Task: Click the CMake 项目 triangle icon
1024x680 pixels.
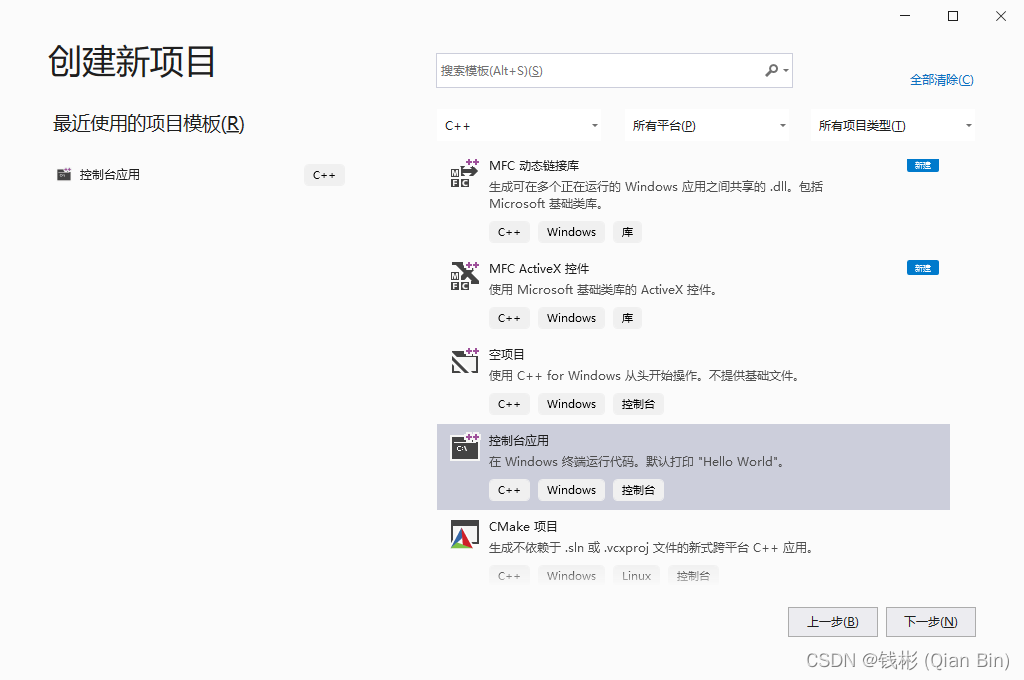Action: 464,534
